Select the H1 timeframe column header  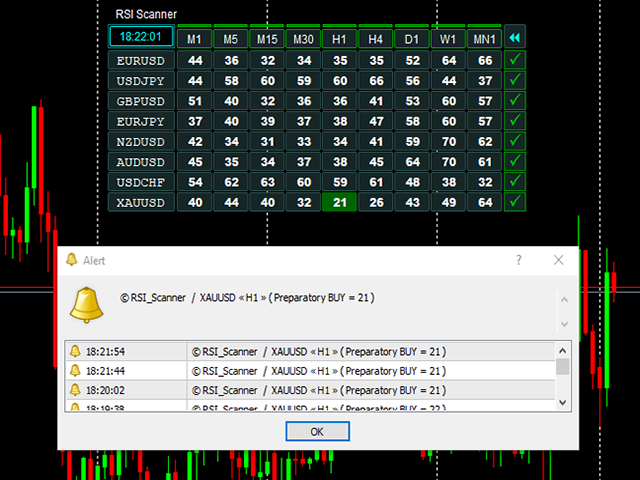(x=339, y=38)
